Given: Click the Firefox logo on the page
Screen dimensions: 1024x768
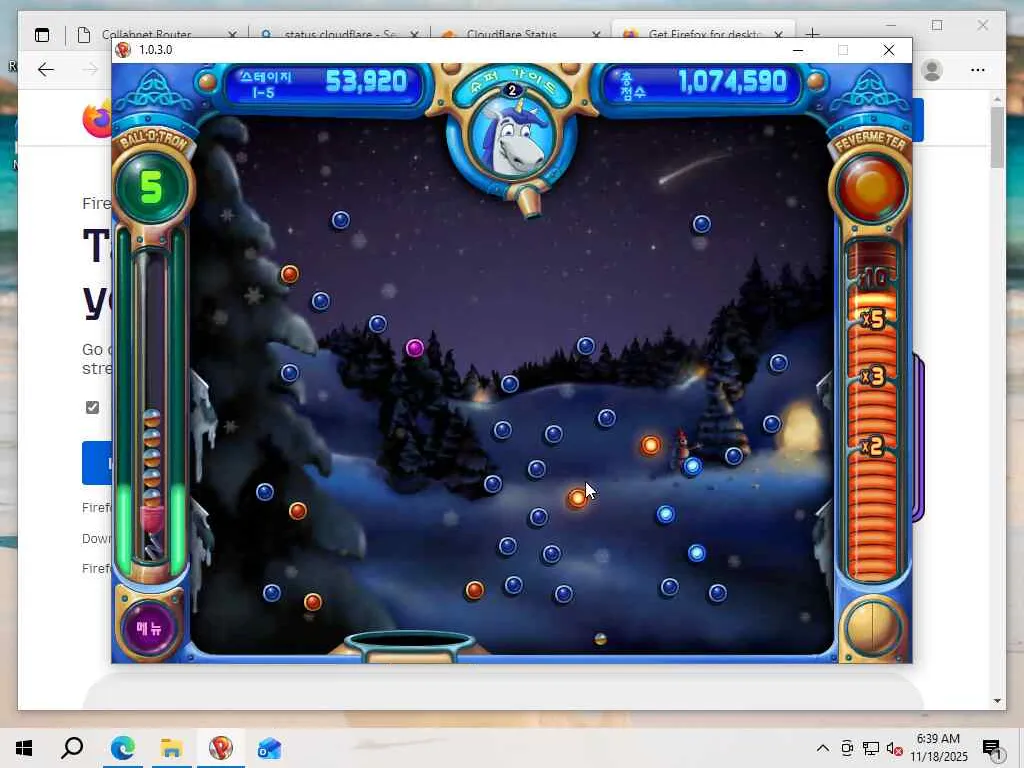Looking at the screenshot, I should [97, 119].
